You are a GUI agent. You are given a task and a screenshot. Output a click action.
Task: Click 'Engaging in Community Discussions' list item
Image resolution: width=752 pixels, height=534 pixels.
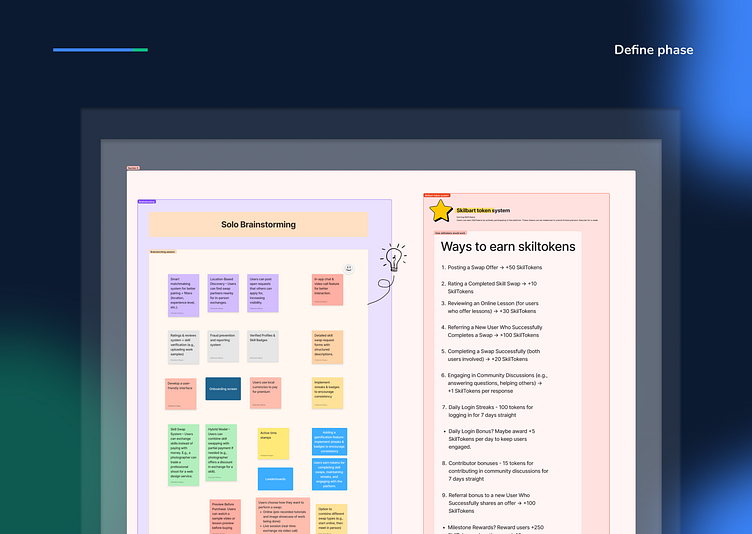[x=494, y=383]
